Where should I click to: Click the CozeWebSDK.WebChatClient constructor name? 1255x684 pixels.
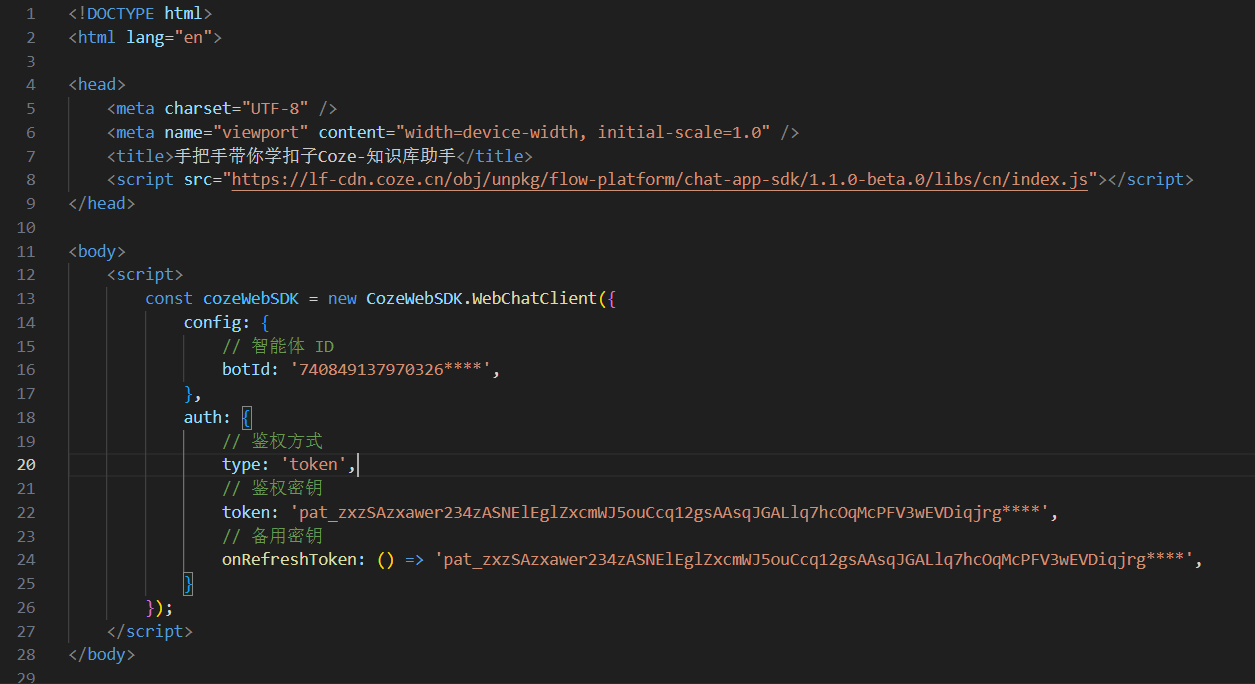click(x=482, y=299)
